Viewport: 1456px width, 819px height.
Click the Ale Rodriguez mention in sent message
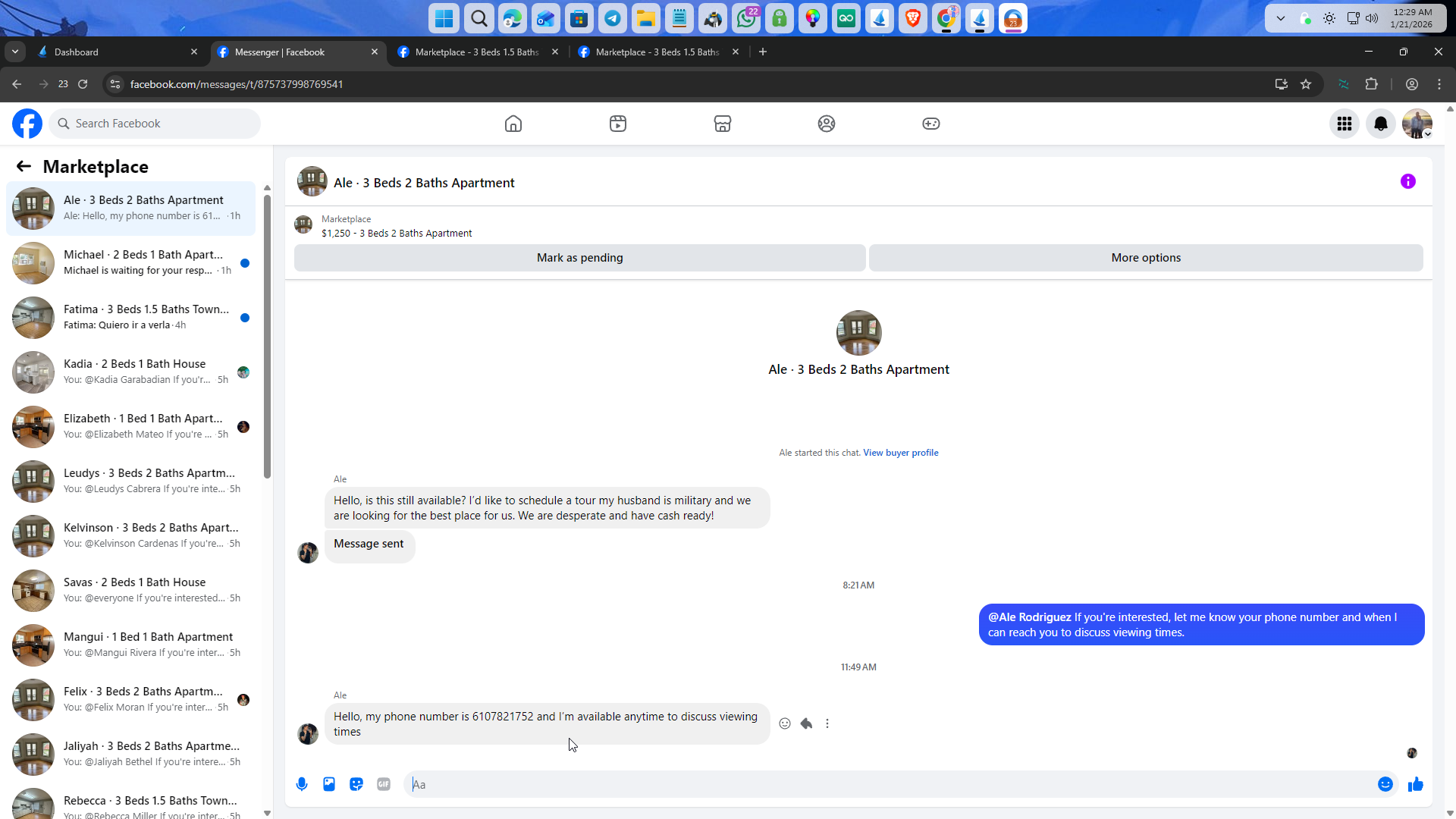coord(1029,617)
